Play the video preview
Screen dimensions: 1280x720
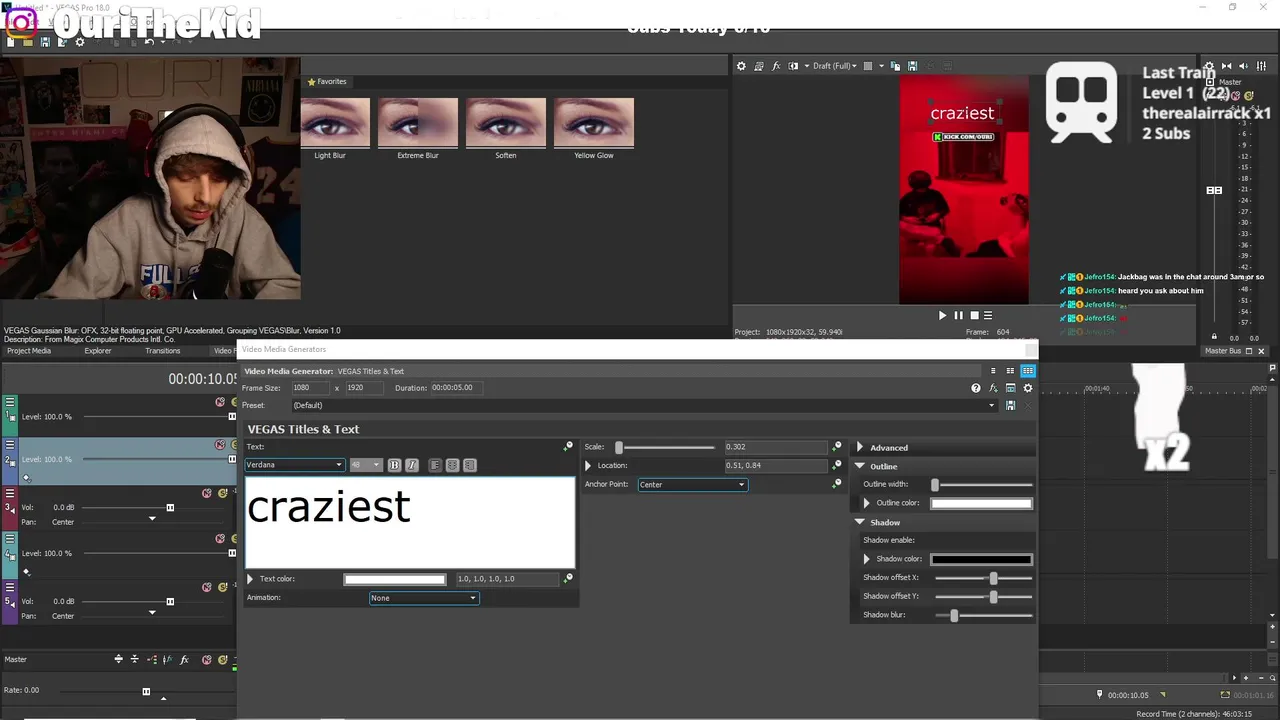coord(942,315)
